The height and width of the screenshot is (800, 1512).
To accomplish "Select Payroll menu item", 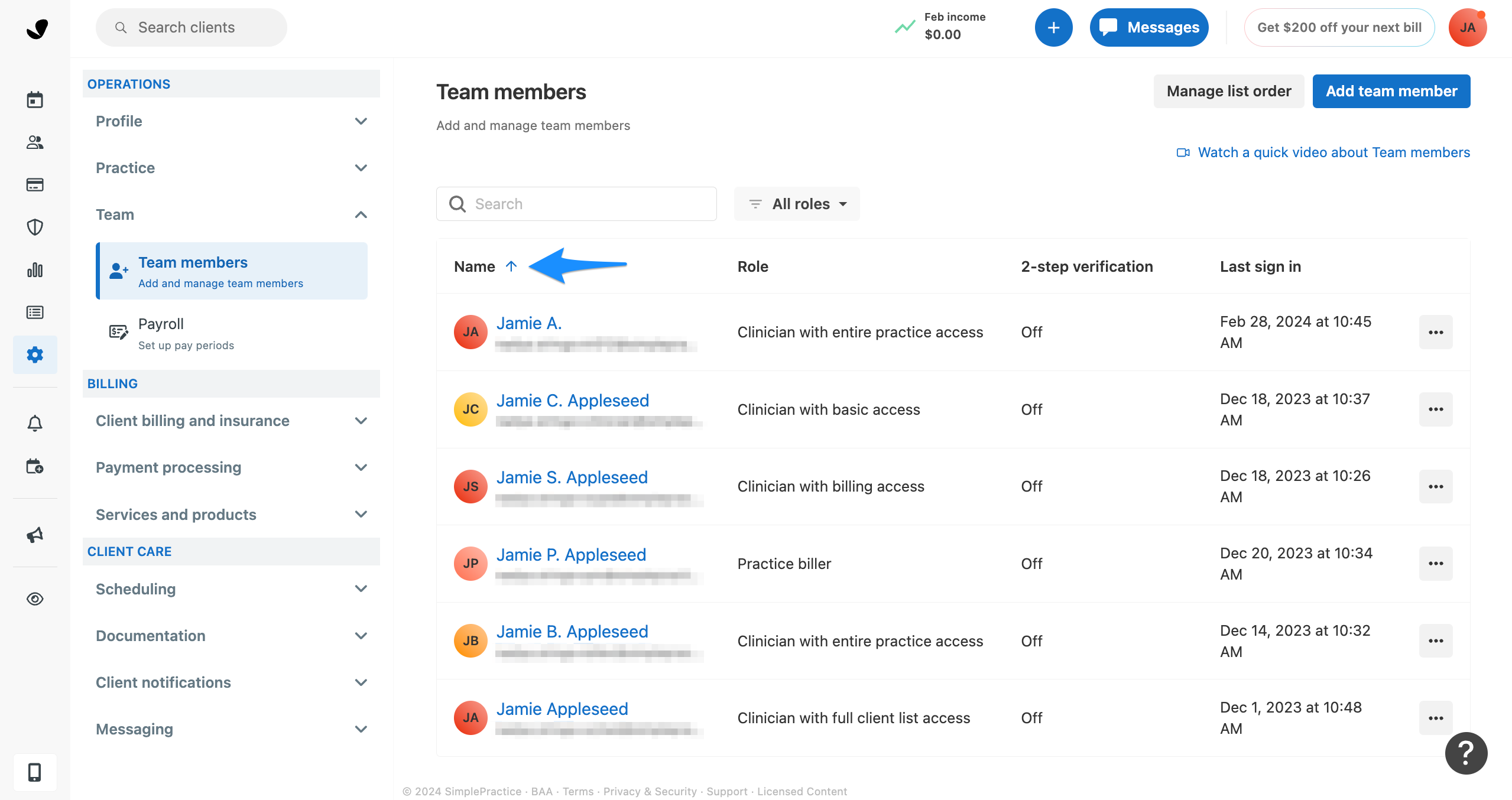I will [232, 334].
